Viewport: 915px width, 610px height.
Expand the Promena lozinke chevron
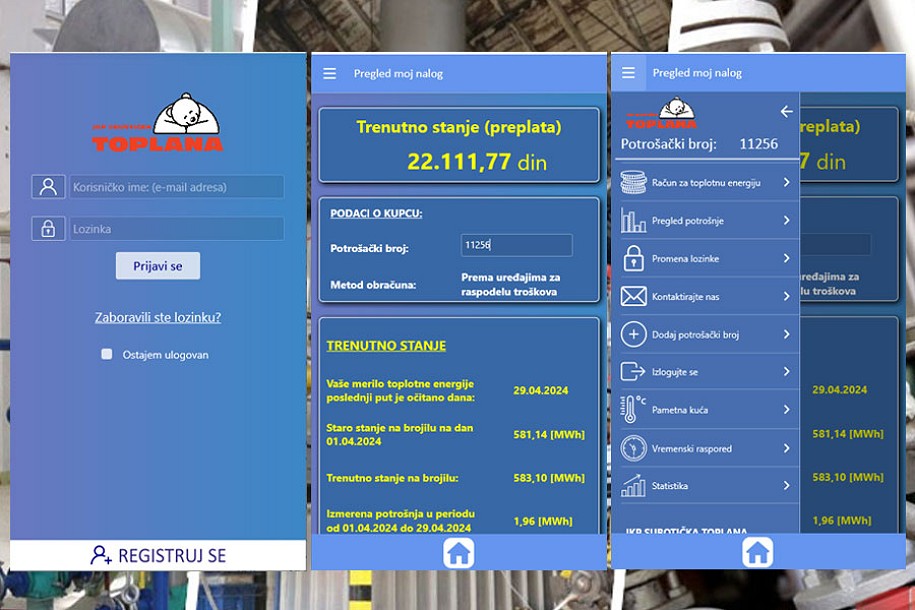click(x=787, y=258)
